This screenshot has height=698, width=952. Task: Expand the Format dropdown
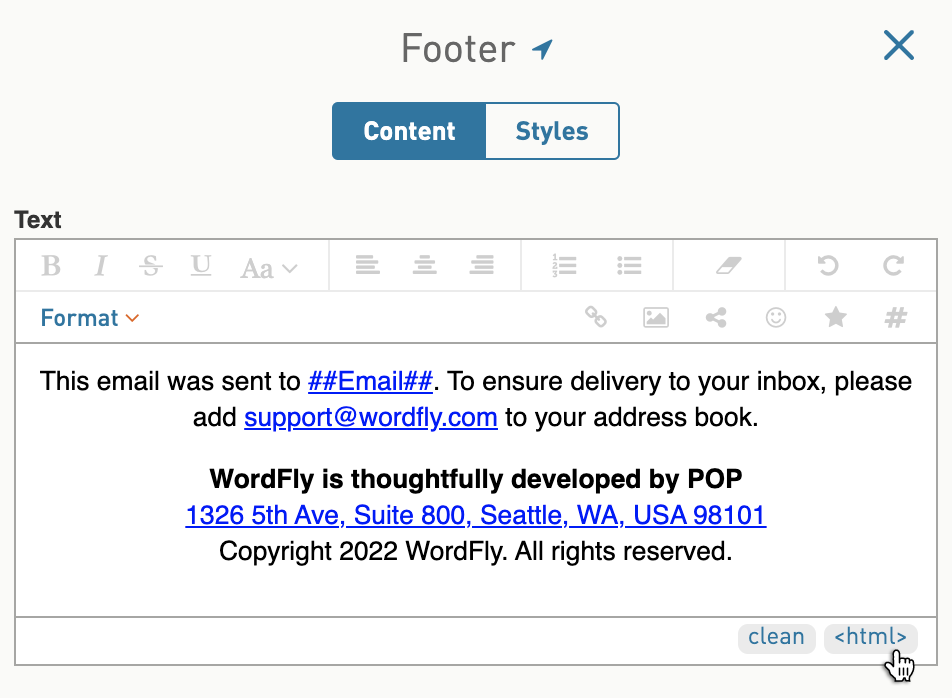90,318
